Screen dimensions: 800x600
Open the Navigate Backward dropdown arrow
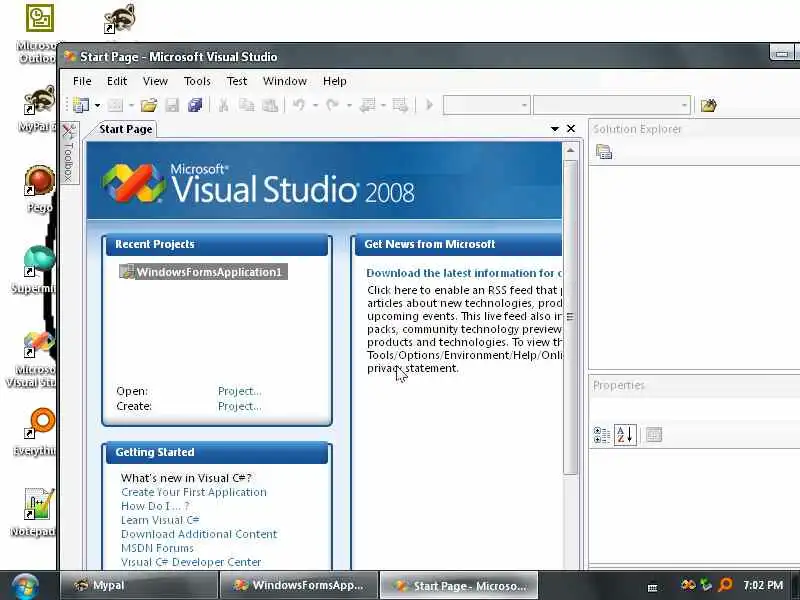[383, 106]
